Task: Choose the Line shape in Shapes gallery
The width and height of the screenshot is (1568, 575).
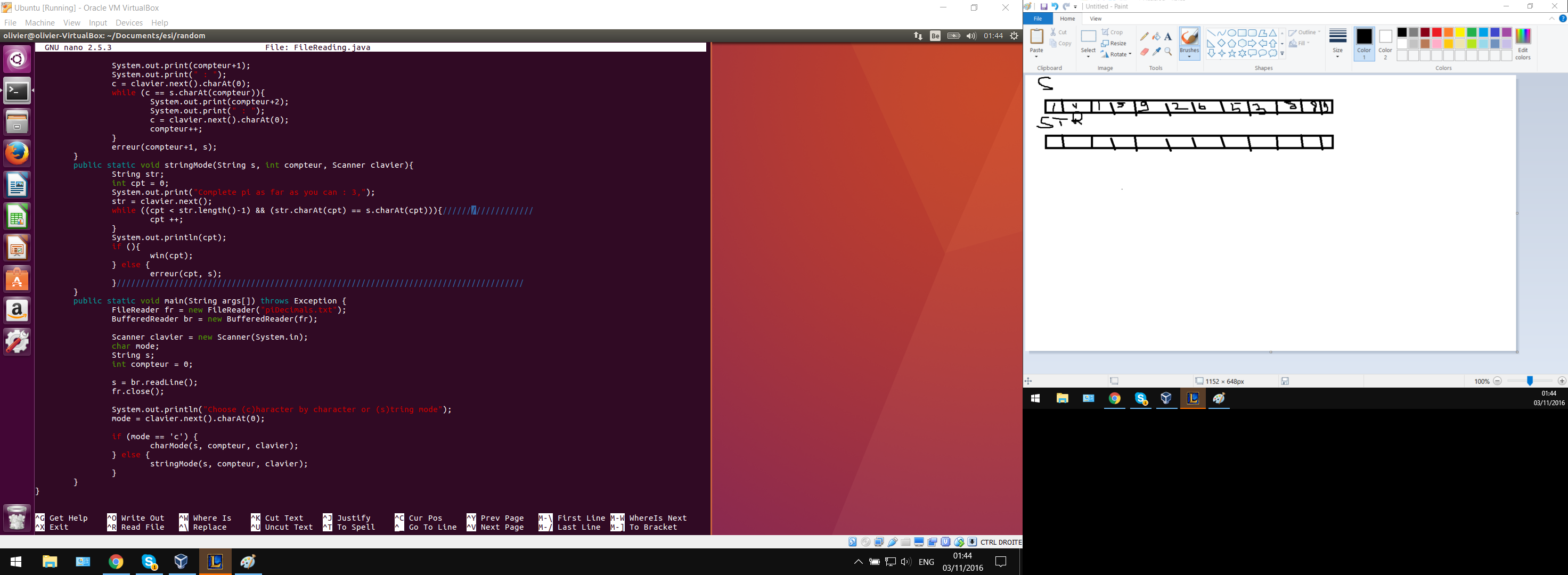Action: click(x=1211, y=34)
